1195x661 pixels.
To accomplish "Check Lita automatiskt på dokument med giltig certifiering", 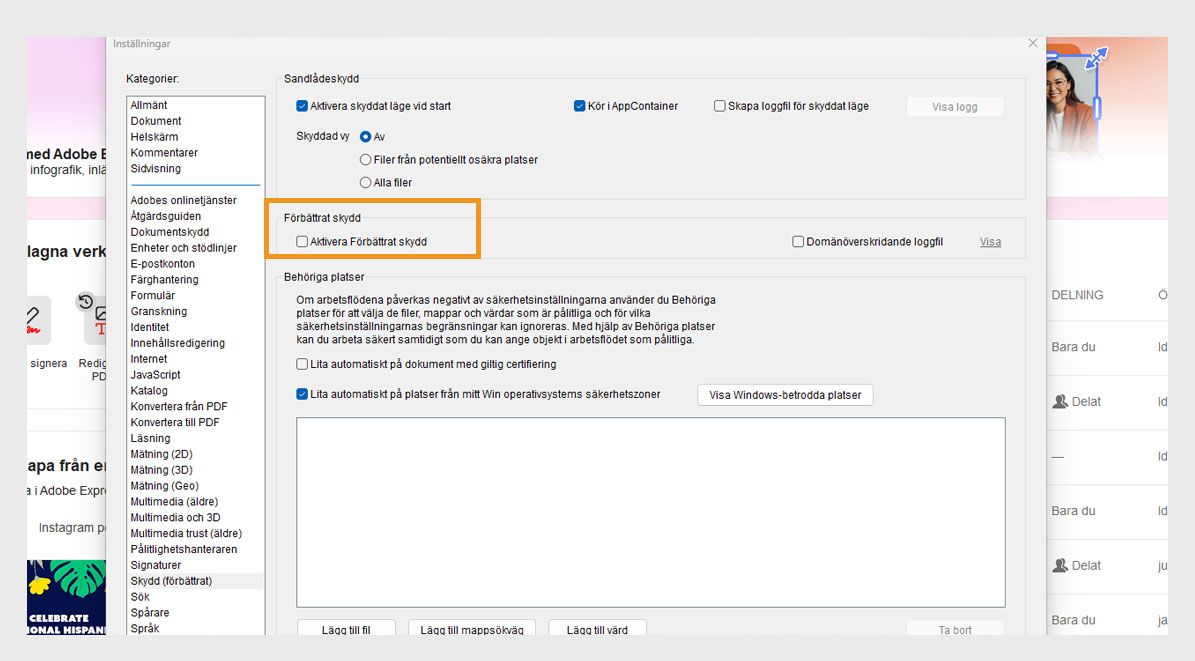I will pyautogui.click(x=302, y=364).
